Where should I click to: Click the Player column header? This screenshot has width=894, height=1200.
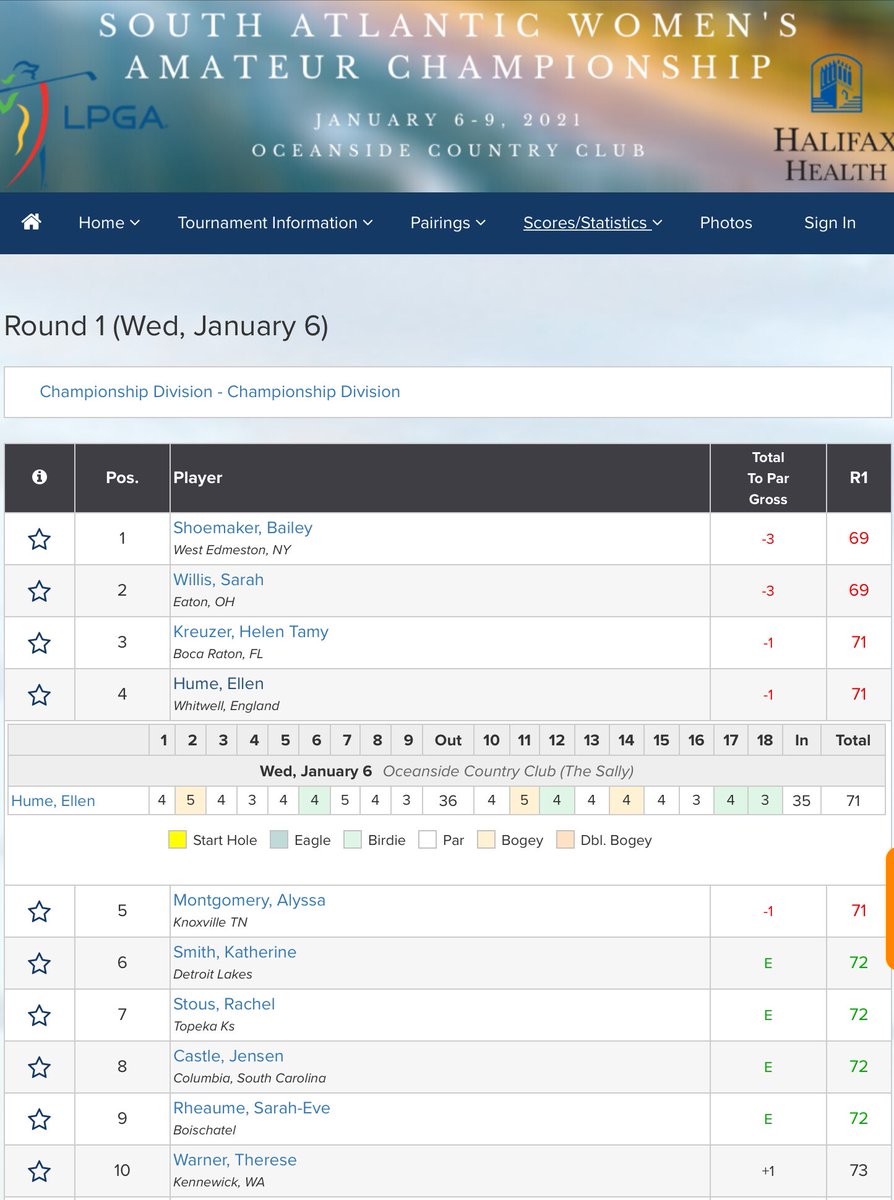(x=440, y=478)
